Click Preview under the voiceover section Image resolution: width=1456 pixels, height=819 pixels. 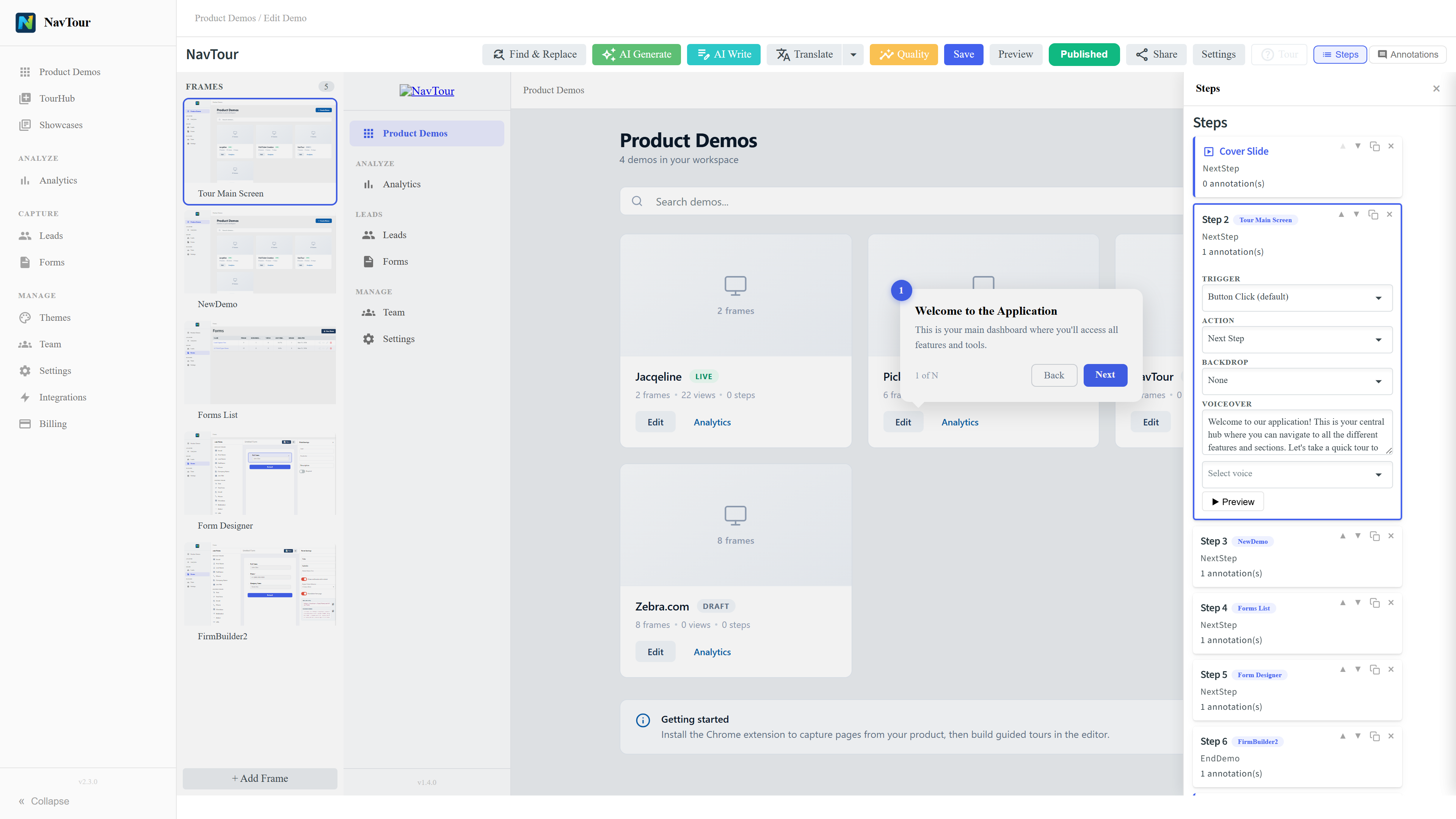point(1233,501)
